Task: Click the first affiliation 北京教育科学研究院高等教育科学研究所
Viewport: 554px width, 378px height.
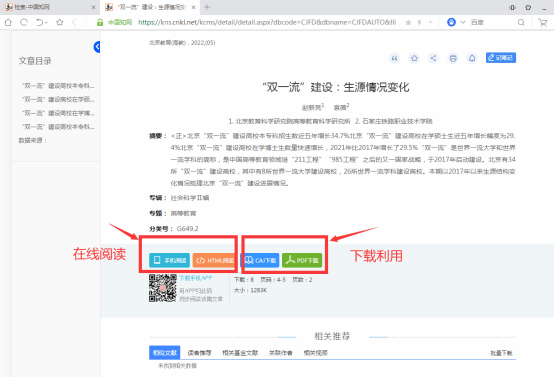Action: (x=289, y=121)
